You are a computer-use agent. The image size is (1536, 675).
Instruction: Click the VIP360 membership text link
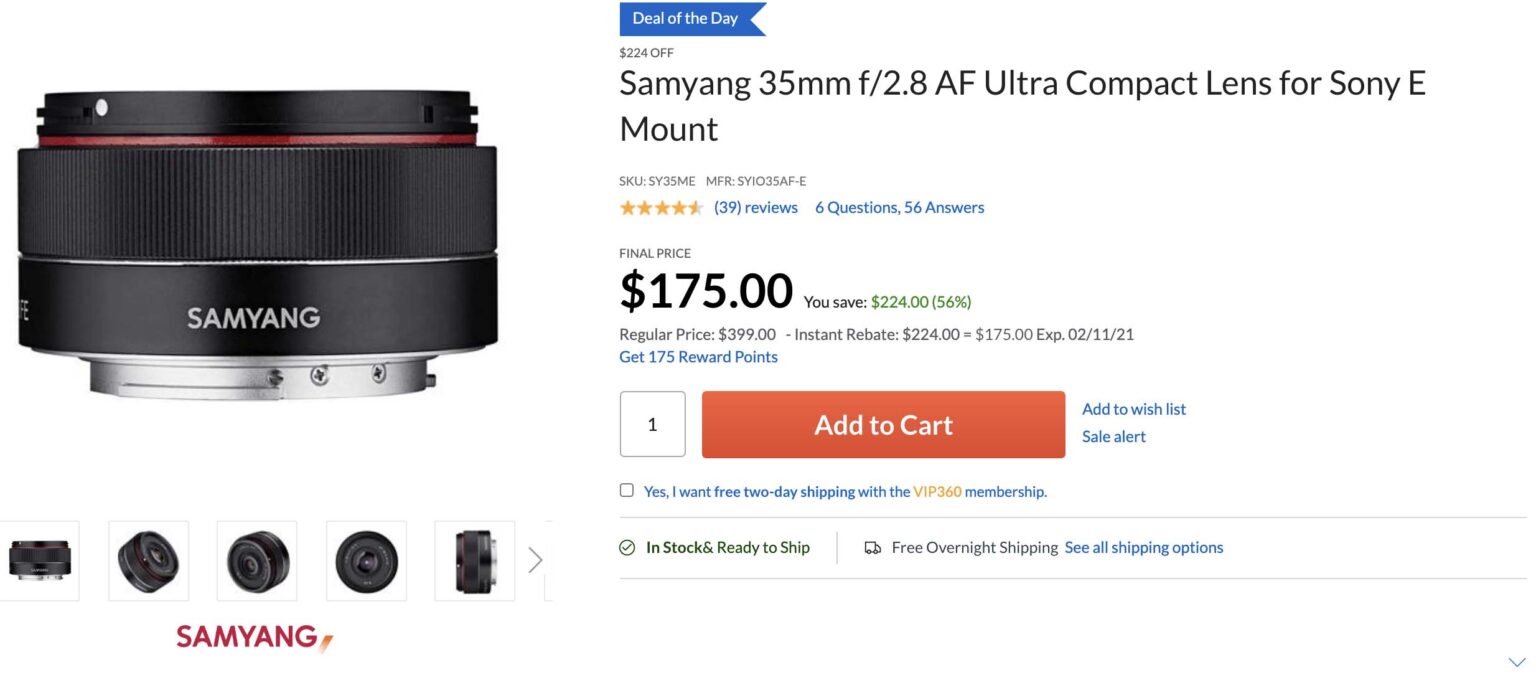936,491
